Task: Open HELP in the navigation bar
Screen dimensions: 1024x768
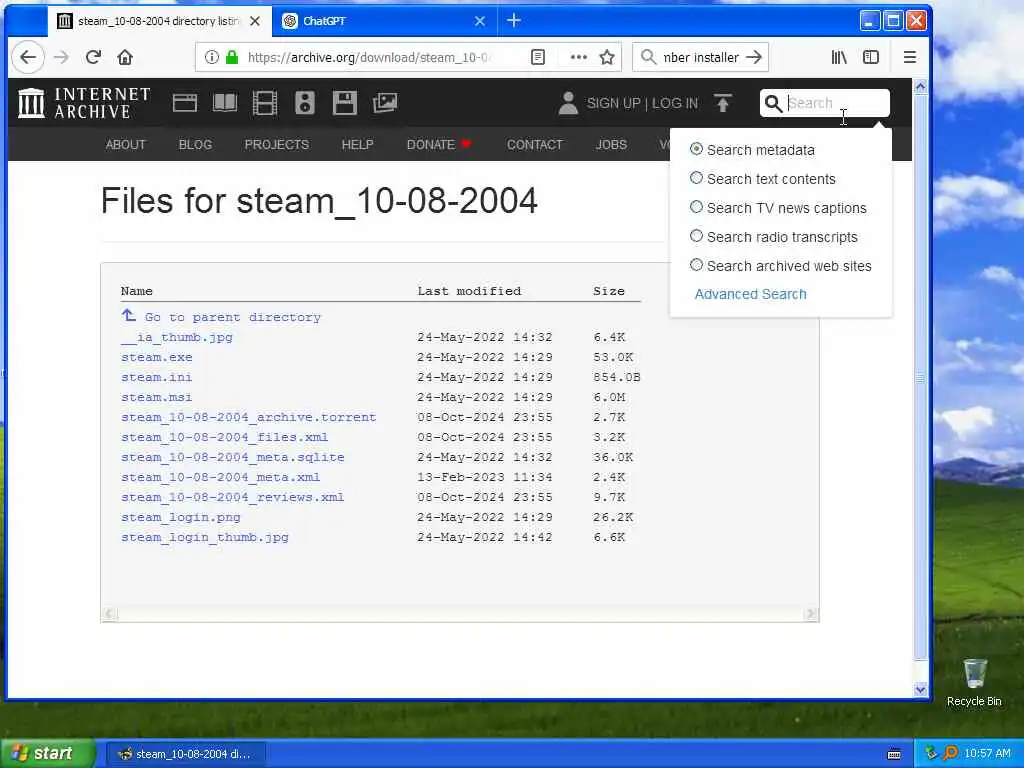Action: 357,144
